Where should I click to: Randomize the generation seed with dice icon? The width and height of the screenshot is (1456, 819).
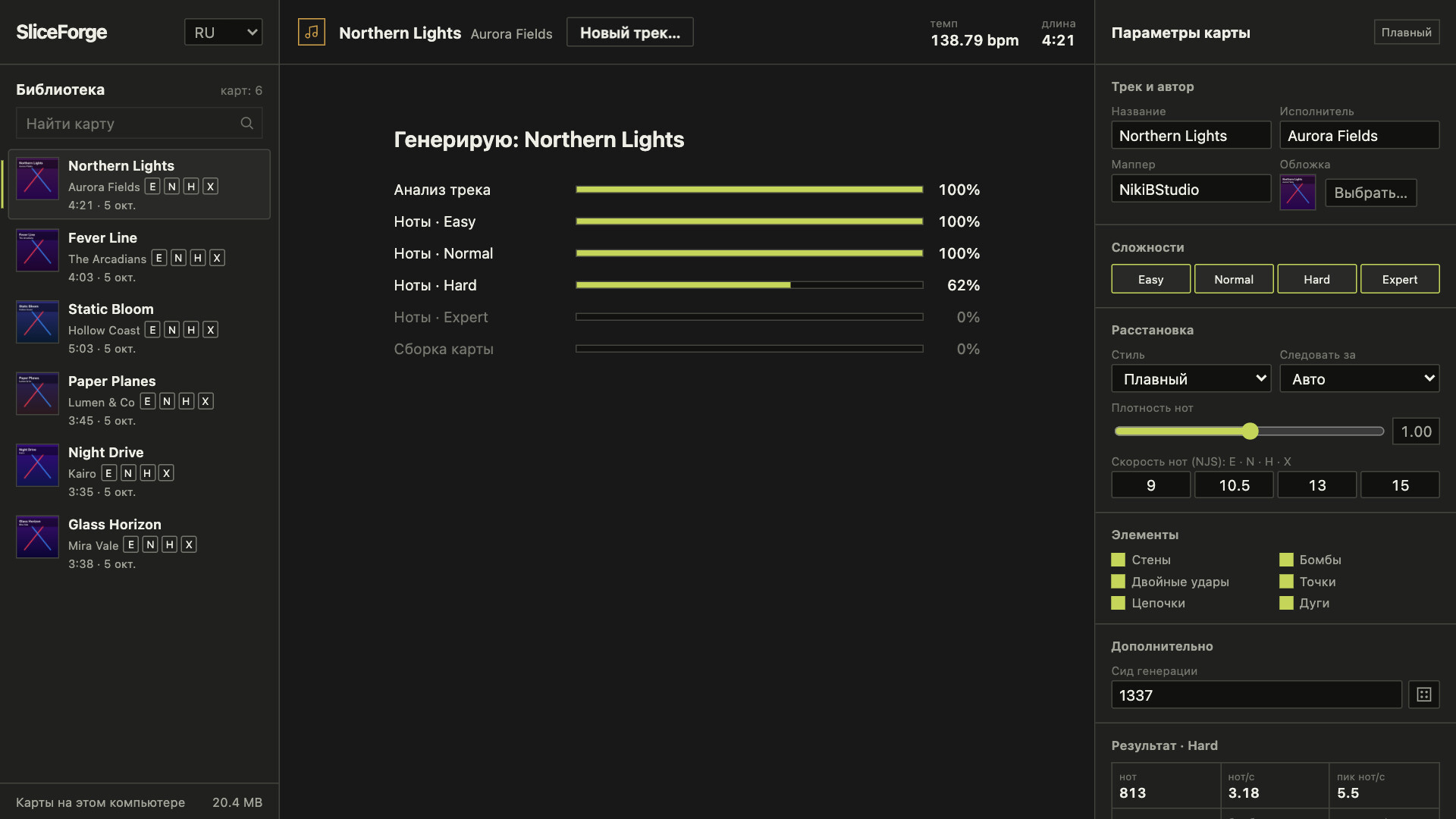[1423, 695]
